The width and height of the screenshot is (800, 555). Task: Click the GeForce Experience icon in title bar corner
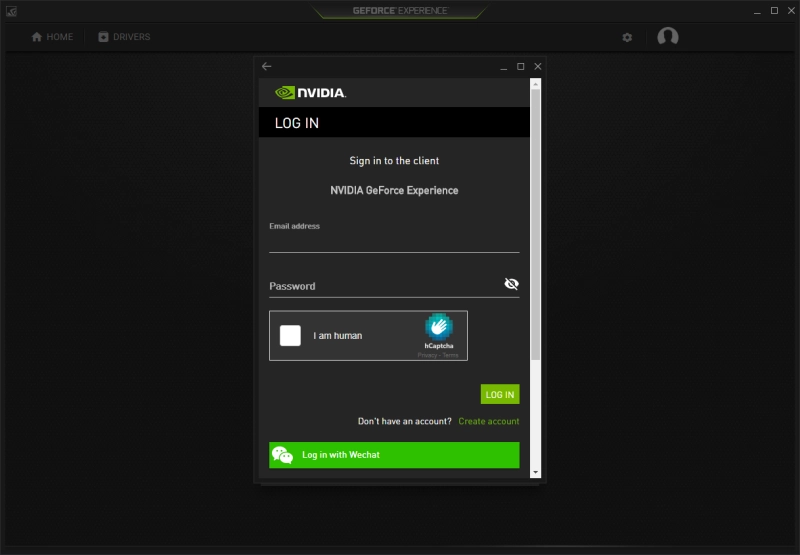(x=10, y=10)
